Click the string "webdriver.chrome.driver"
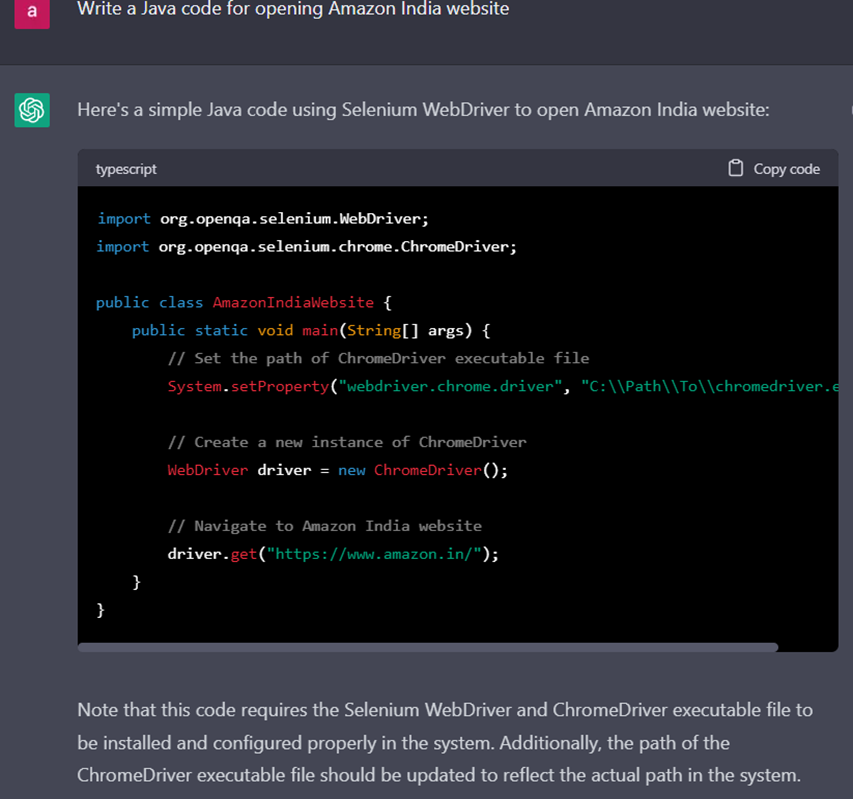The width and height of the screenshot is (853, 799). (450, 386)
